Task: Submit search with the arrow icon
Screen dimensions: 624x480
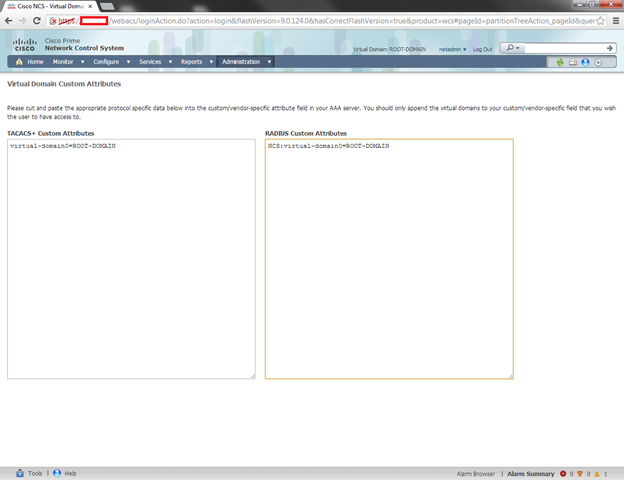Action: coord(610,48)
